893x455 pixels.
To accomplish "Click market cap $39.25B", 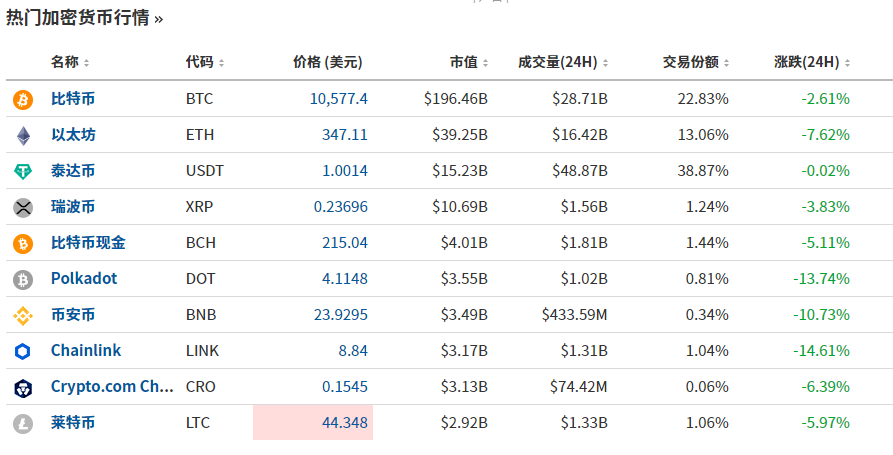I will (460, 134).
